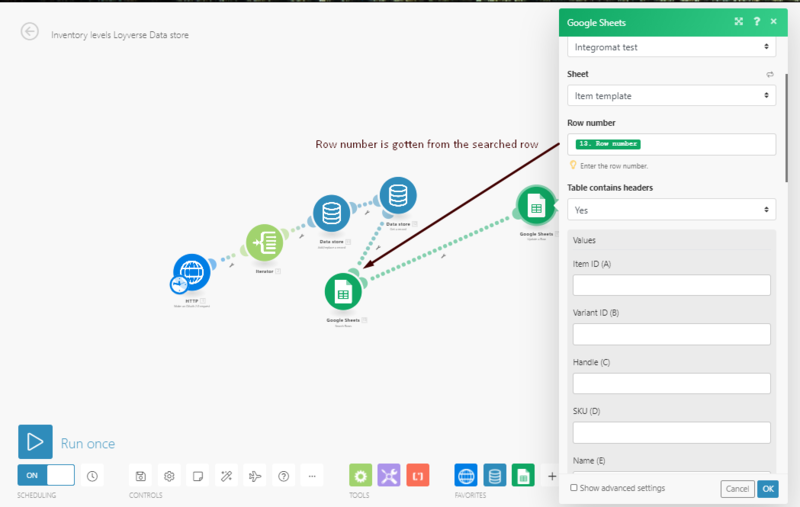Click the Item ID (A) input field
Viewport: 800px width, 507px height.
click(x=671, y=285)
